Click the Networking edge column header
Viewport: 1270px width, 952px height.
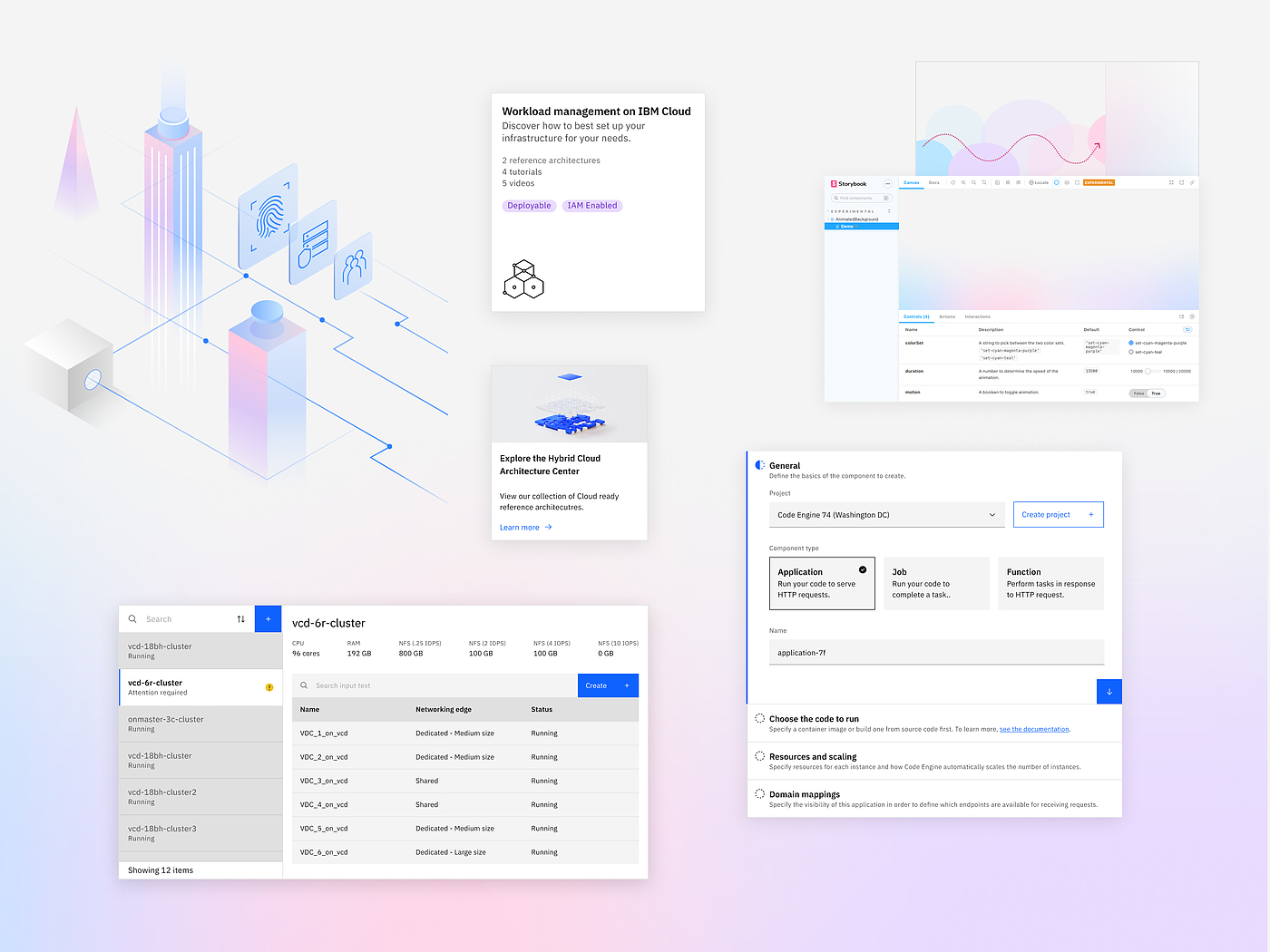[444, 709]
